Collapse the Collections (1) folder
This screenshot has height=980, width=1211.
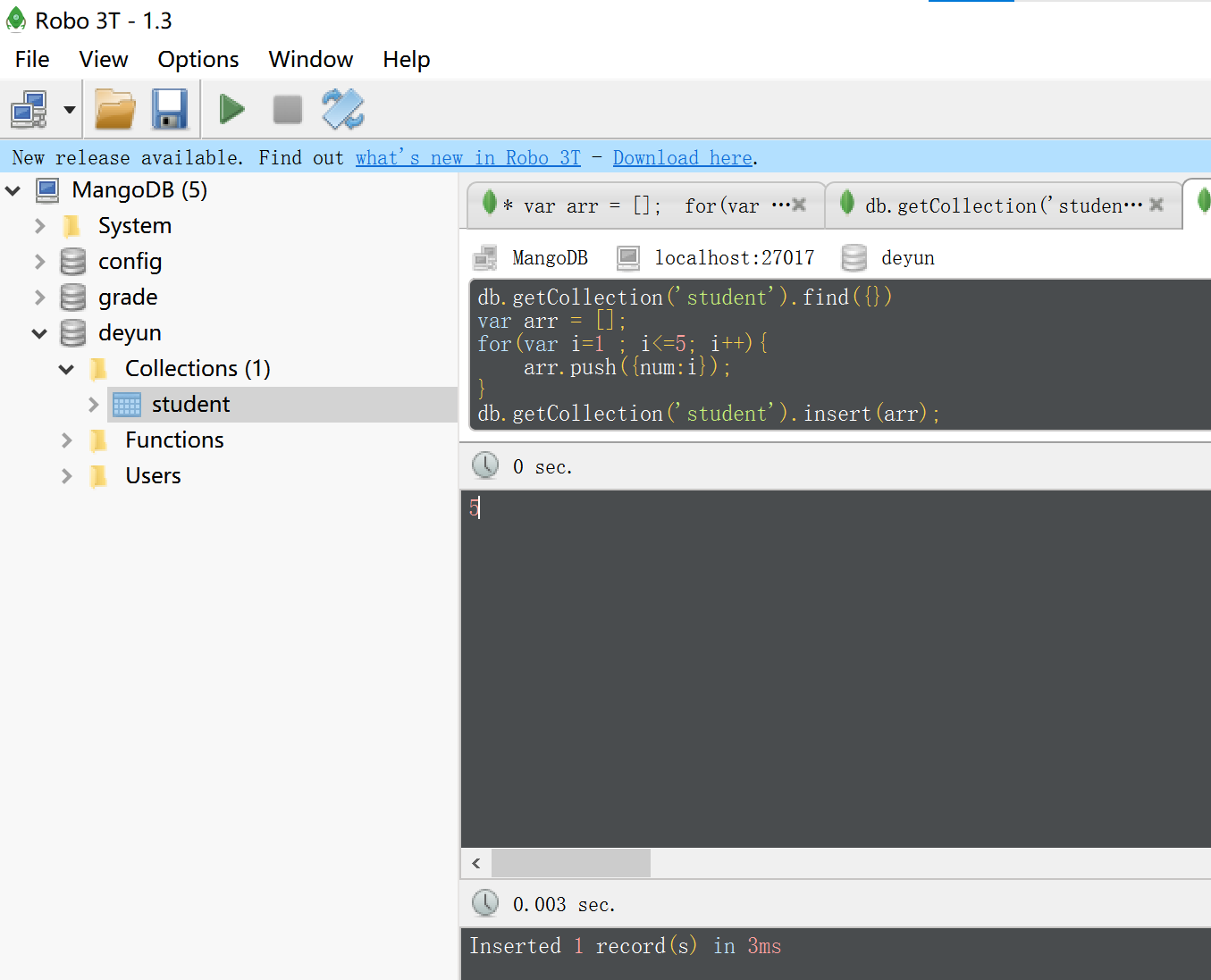(x=66, y=369)
